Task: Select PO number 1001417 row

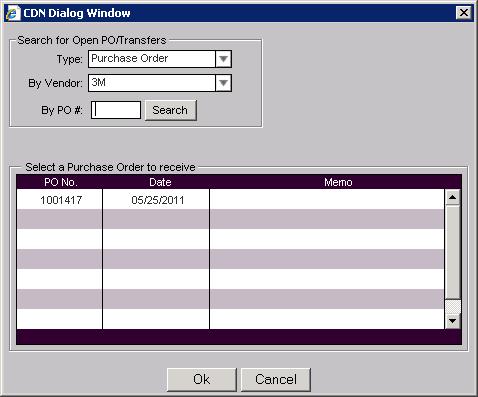Action: tap(230, 200)
